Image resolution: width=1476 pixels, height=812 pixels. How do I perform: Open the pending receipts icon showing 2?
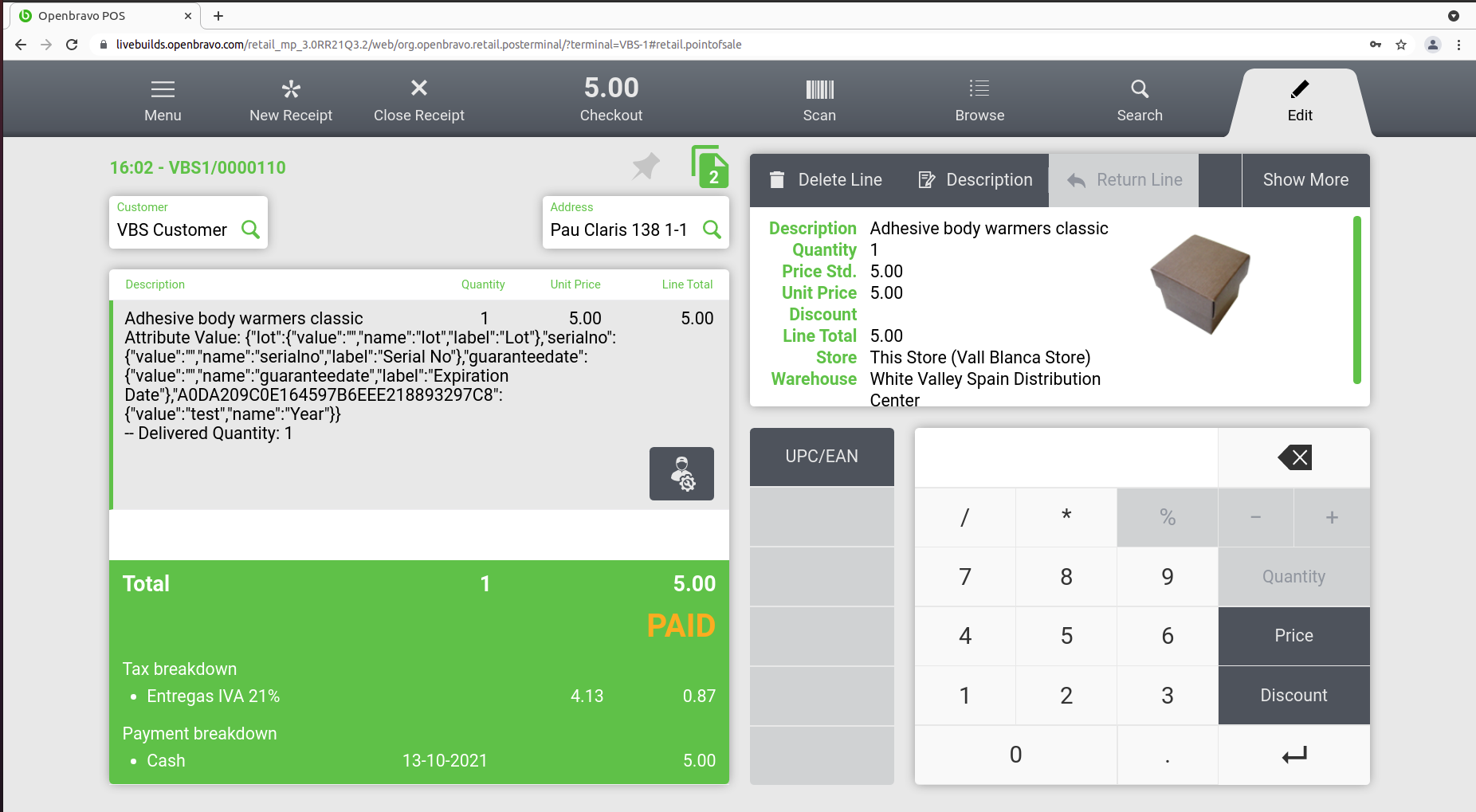pyautogui.click(x=709, y=167)
